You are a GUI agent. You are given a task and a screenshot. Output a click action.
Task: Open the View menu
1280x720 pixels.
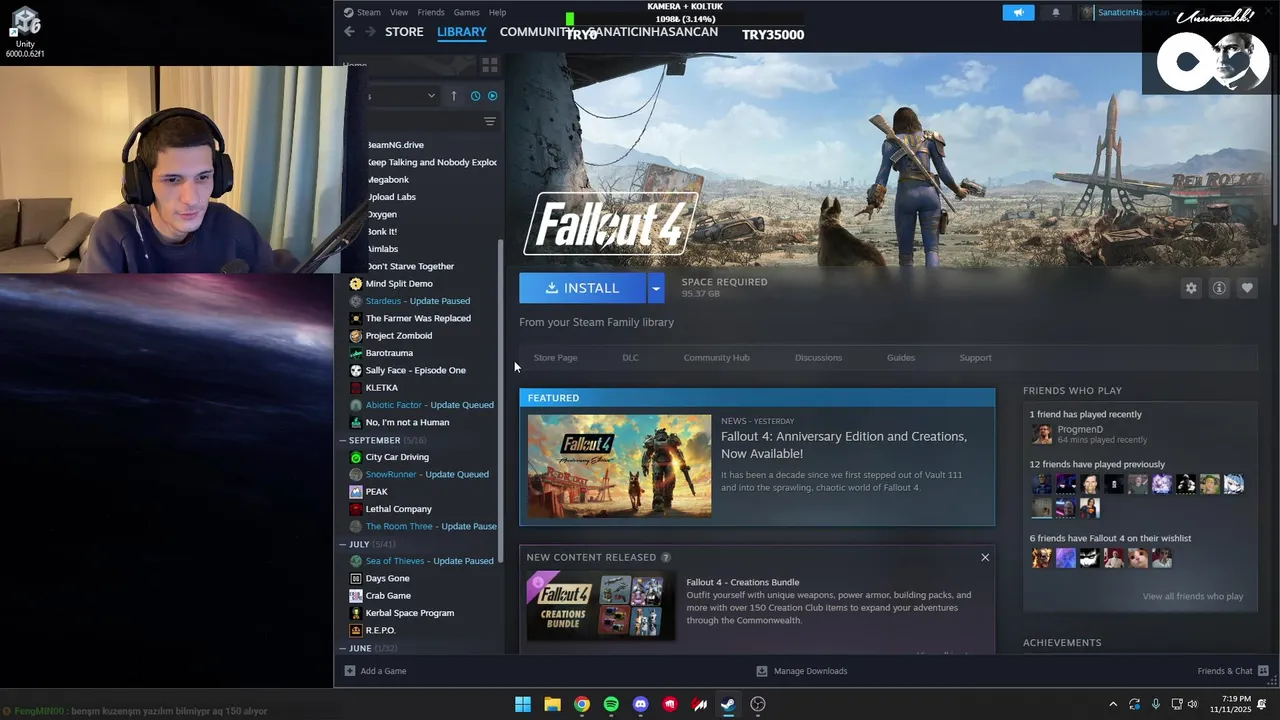coord(399,12)
